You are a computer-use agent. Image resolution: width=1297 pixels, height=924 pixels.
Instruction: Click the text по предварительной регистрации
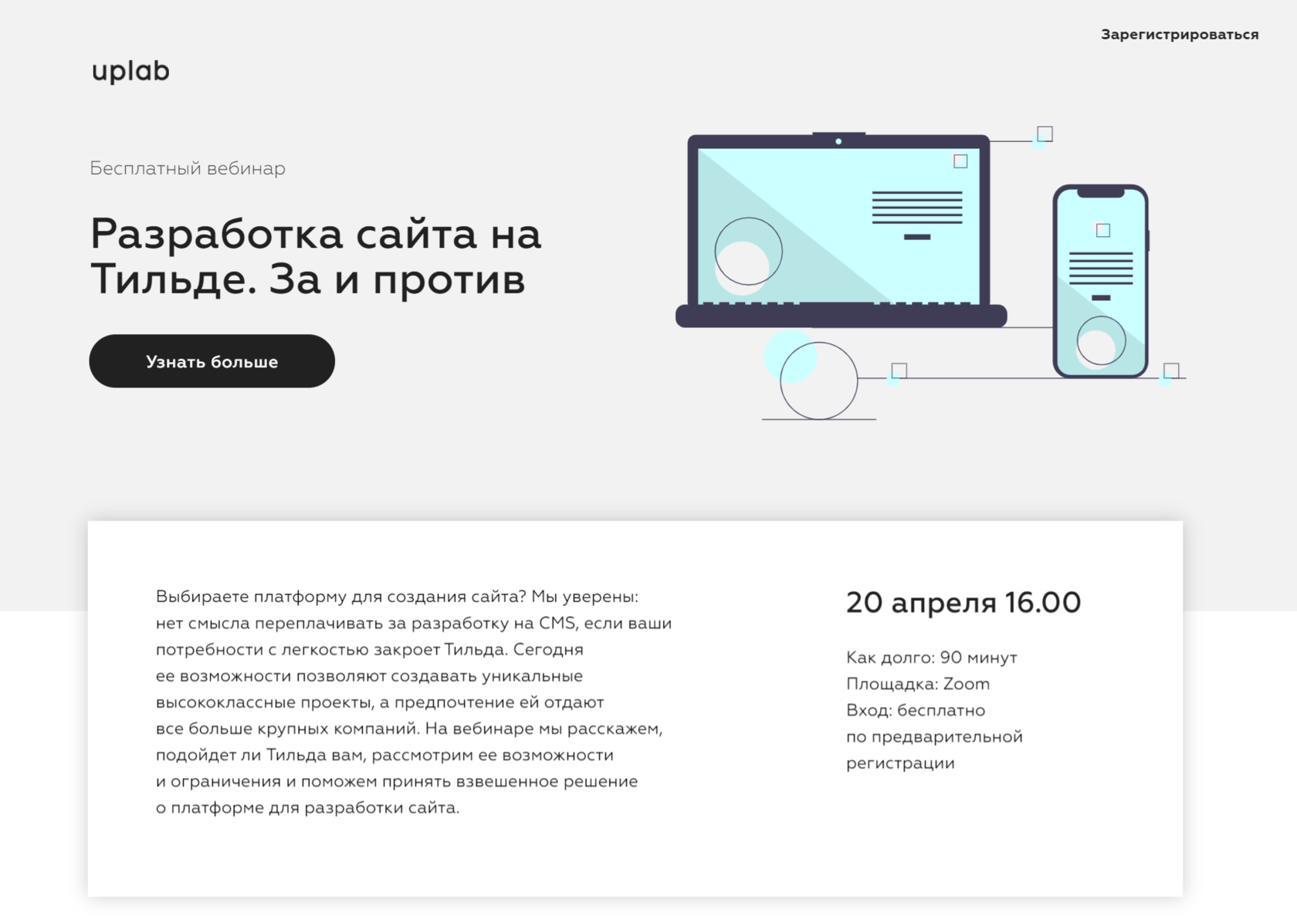pos(934,750)
